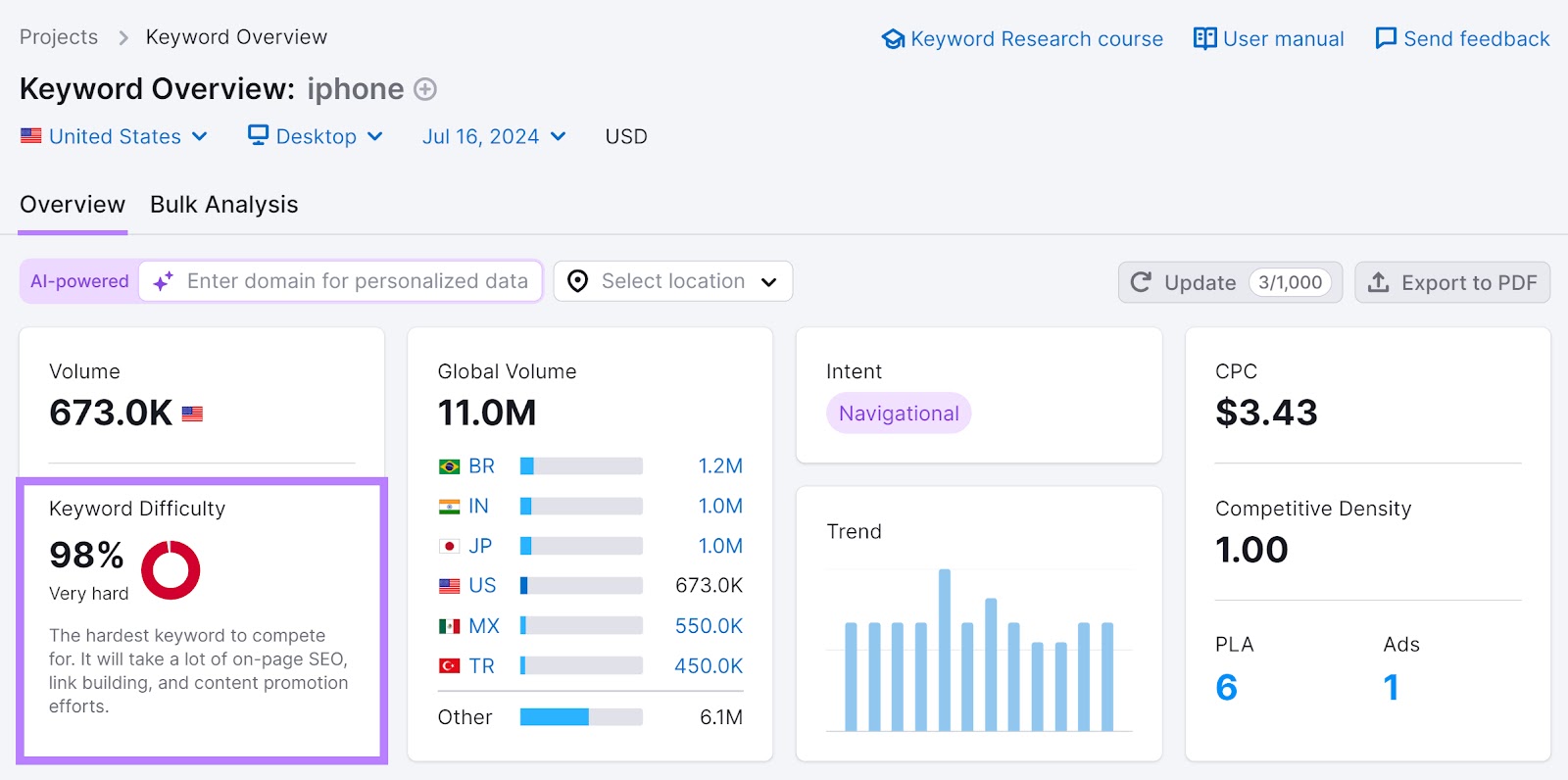Click the PLA count 6 link
Screen dimensions: 1568x780
[x=1226, y=688]
